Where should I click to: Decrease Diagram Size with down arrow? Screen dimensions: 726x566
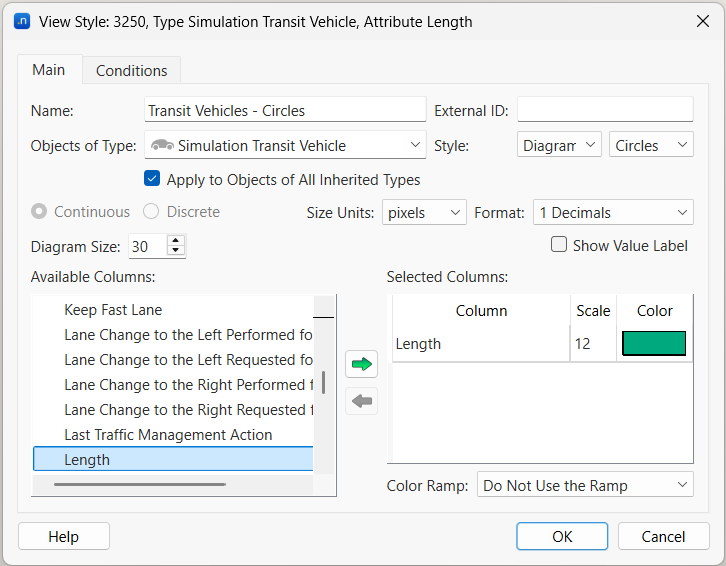pos(176,251)
